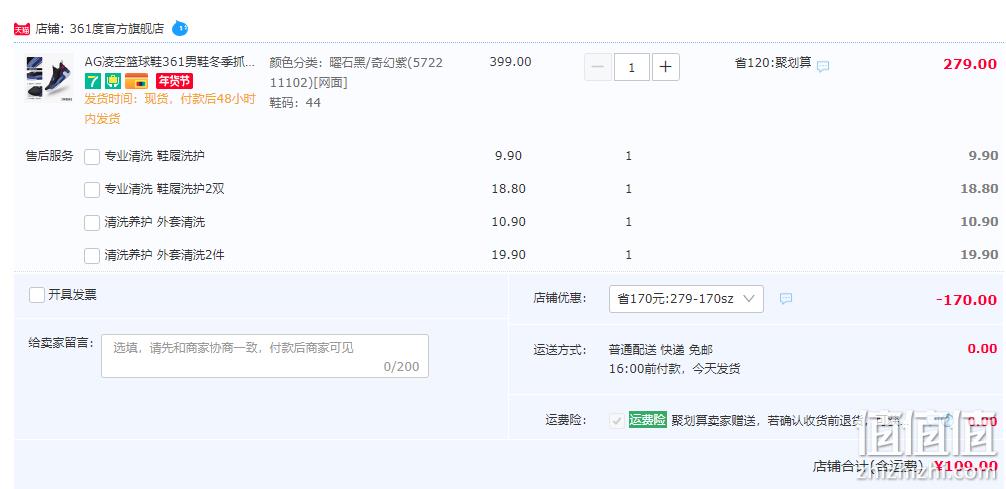Click the green 运费险 badge

[647, 420]
